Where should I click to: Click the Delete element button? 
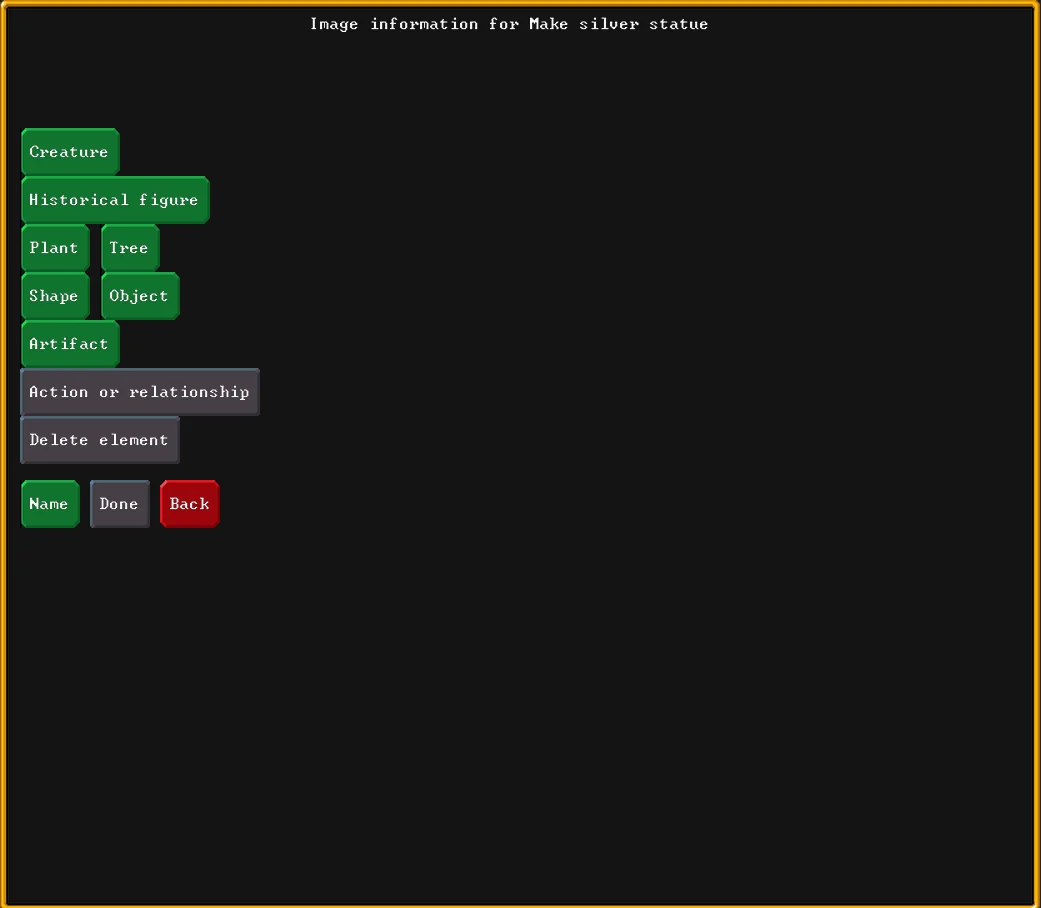point(100,439)
